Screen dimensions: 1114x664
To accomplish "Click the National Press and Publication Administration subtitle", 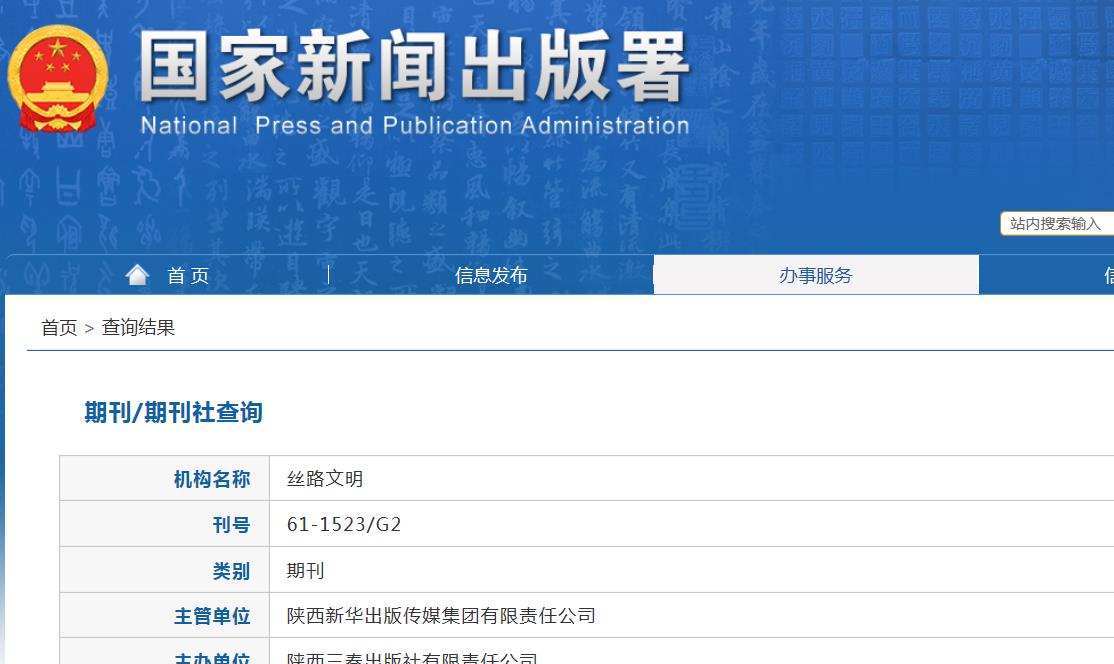I will pos(414,126).
